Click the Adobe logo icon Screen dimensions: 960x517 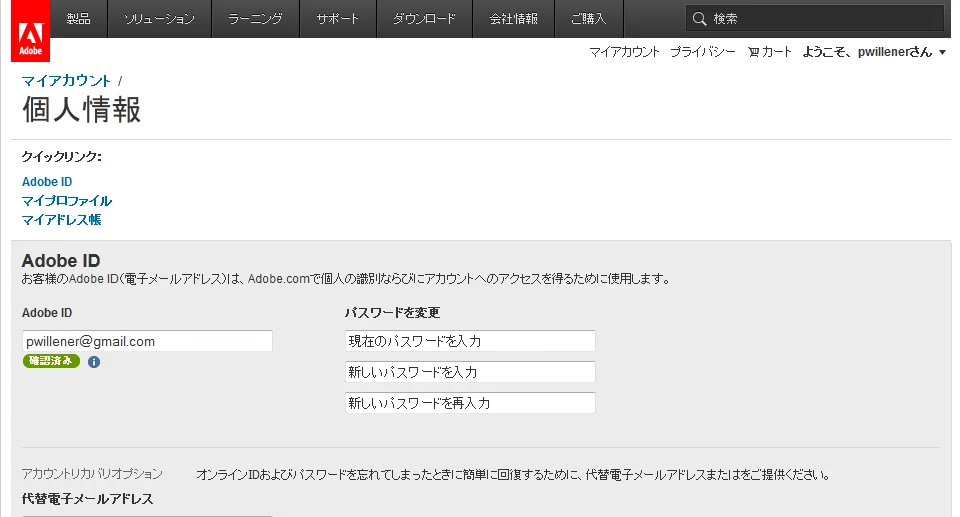click(30, 31)
